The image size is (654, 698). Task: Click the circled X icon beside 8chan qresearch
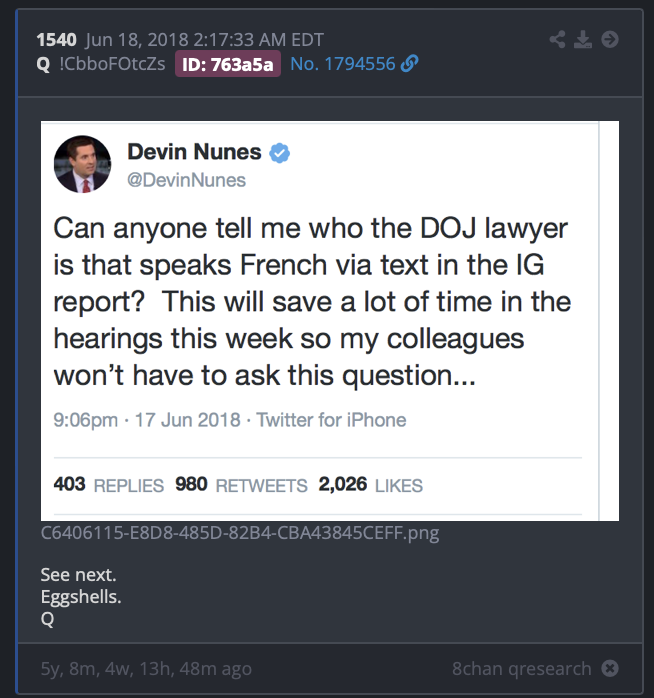pos(609,669)
